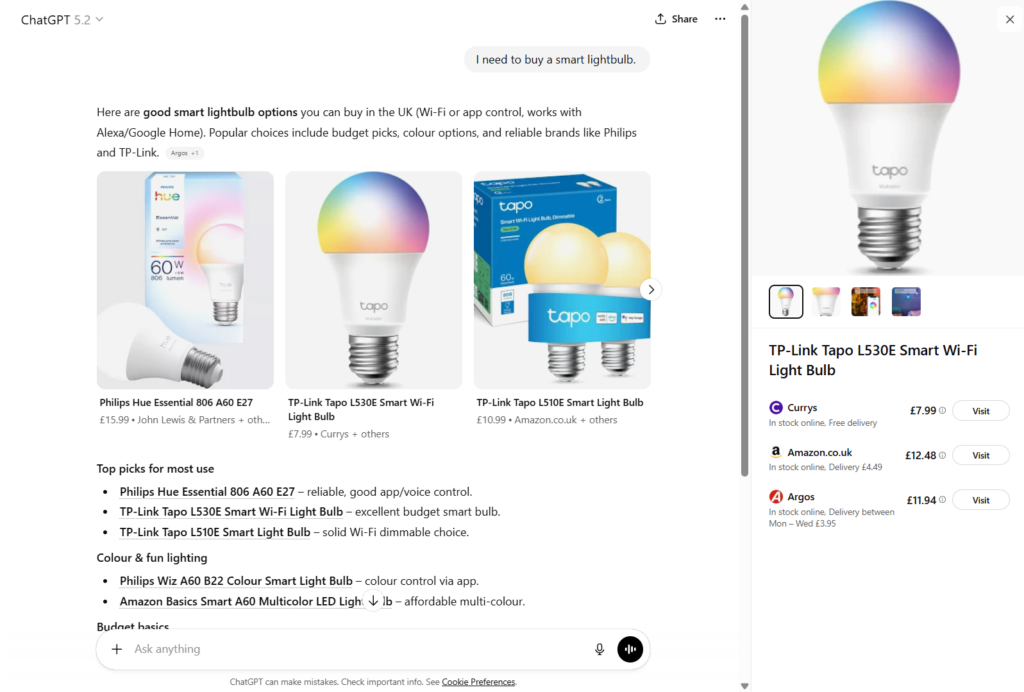Close the product details side panel
Screen dimensions: 1024x692
(x=1009, y=19)
